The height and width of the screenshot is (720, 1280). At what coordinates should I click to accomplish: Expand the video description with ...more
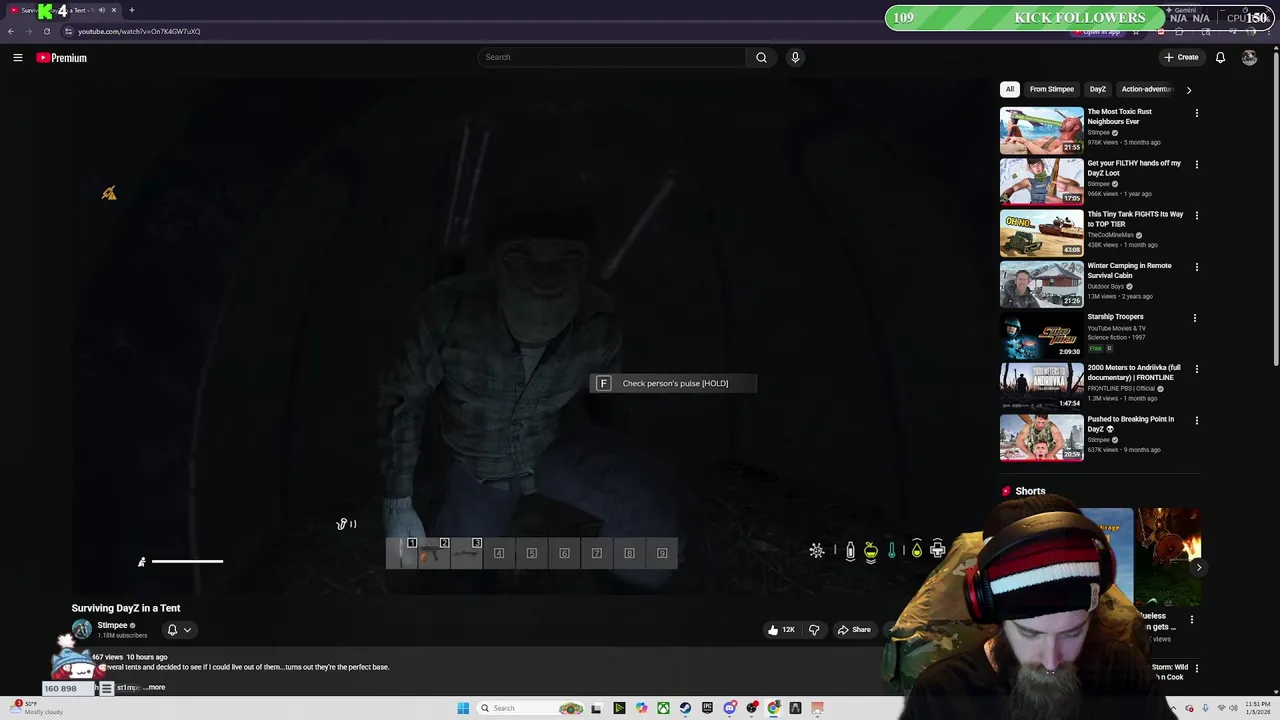(x=154, y=687)
